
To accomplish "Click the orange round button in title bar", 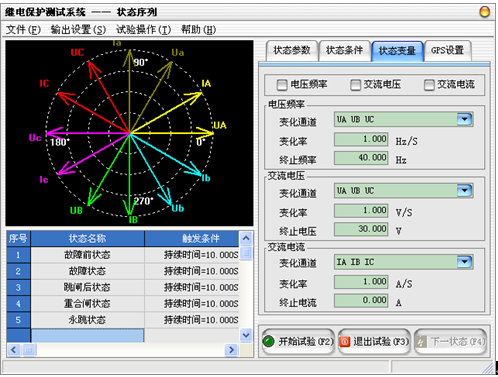I will (x=484, y=12).
